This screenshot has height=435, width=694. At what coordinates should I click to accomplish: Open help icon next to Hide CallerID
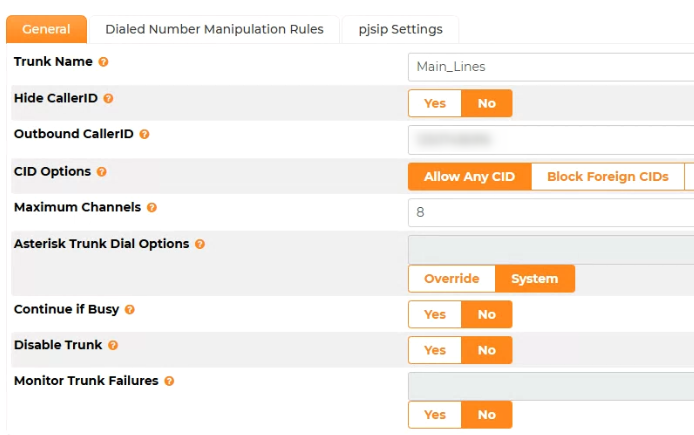[108, 98]
